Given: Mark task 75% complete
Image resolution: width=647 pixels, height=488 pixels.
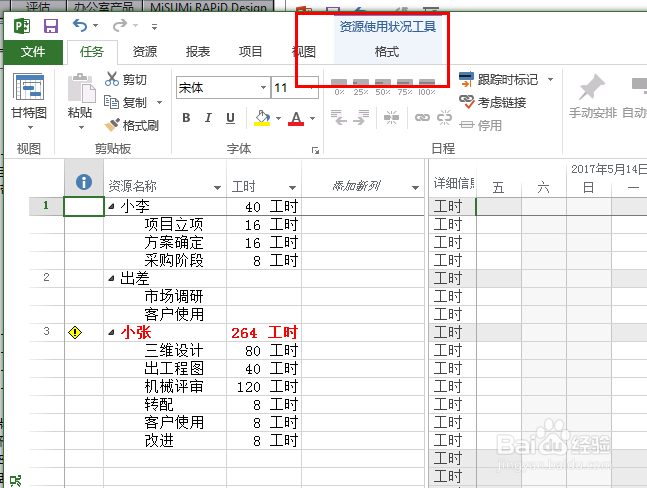Looking at the screenshot, I should coord(405,87).
